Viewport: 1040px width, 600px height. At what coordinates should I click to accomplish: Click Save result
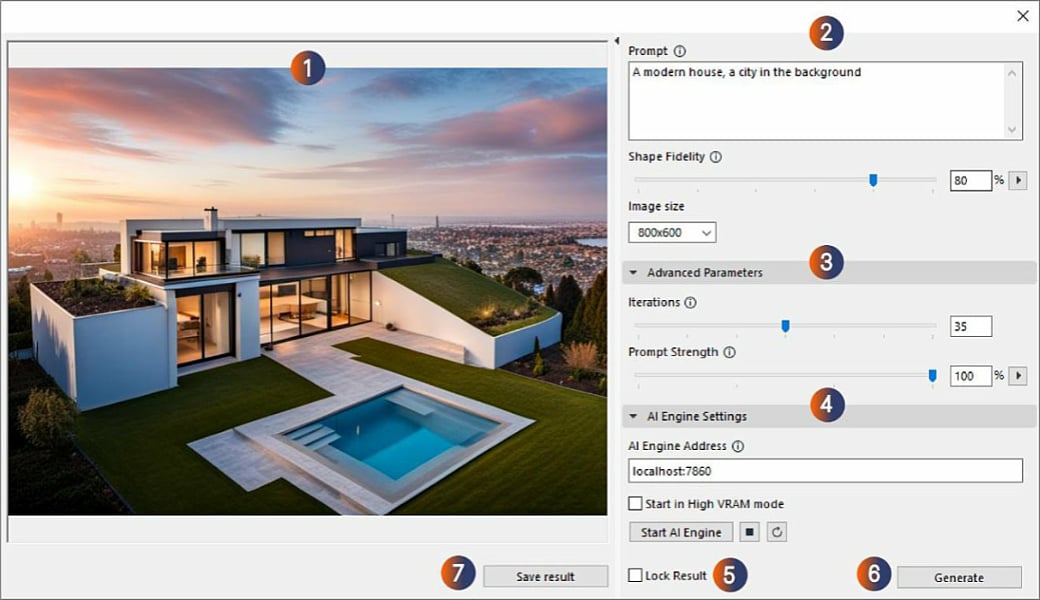coord(545,576)
